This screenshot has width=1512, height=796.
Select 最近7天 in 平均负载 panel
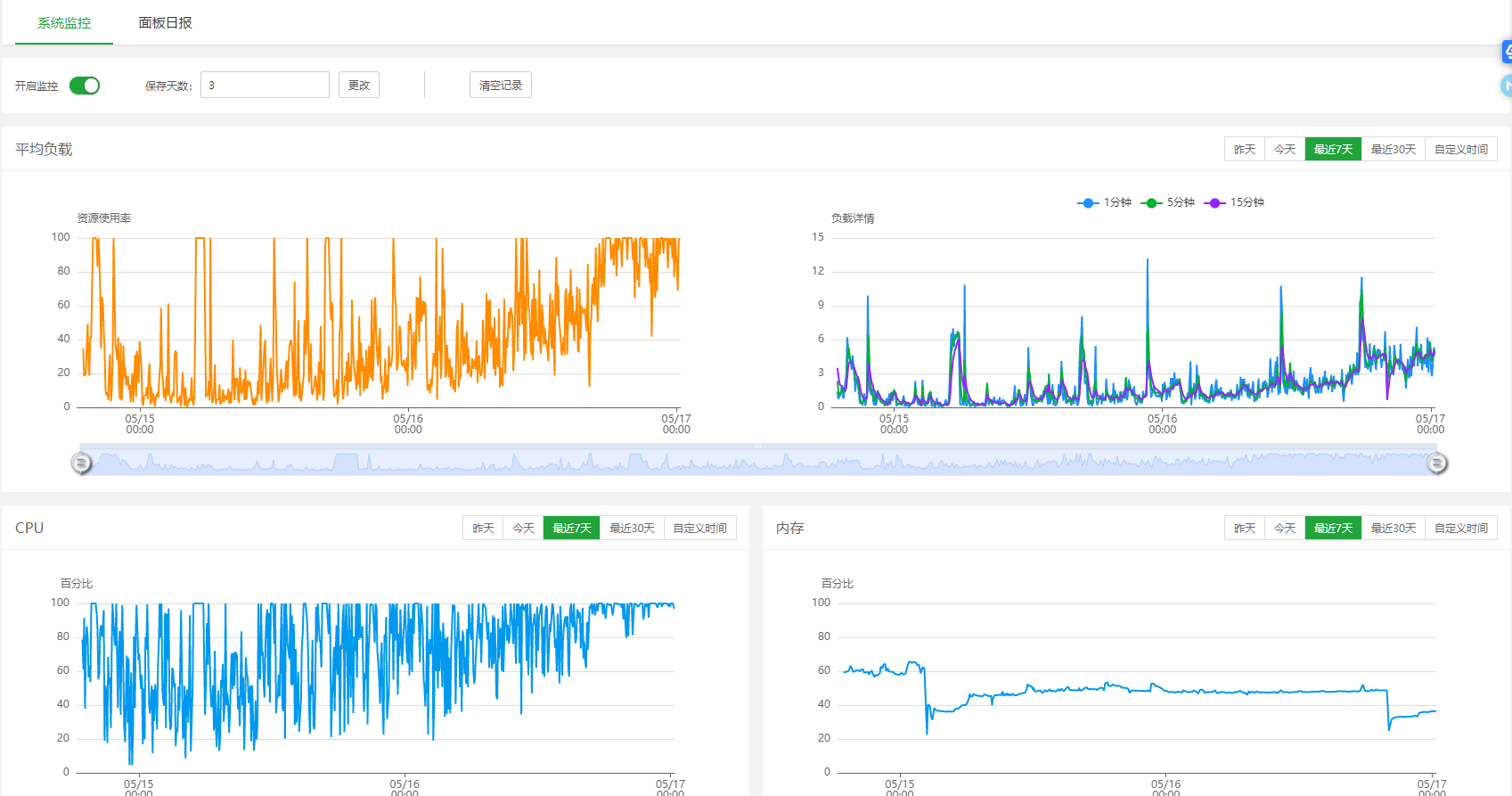pos(1333,149)
